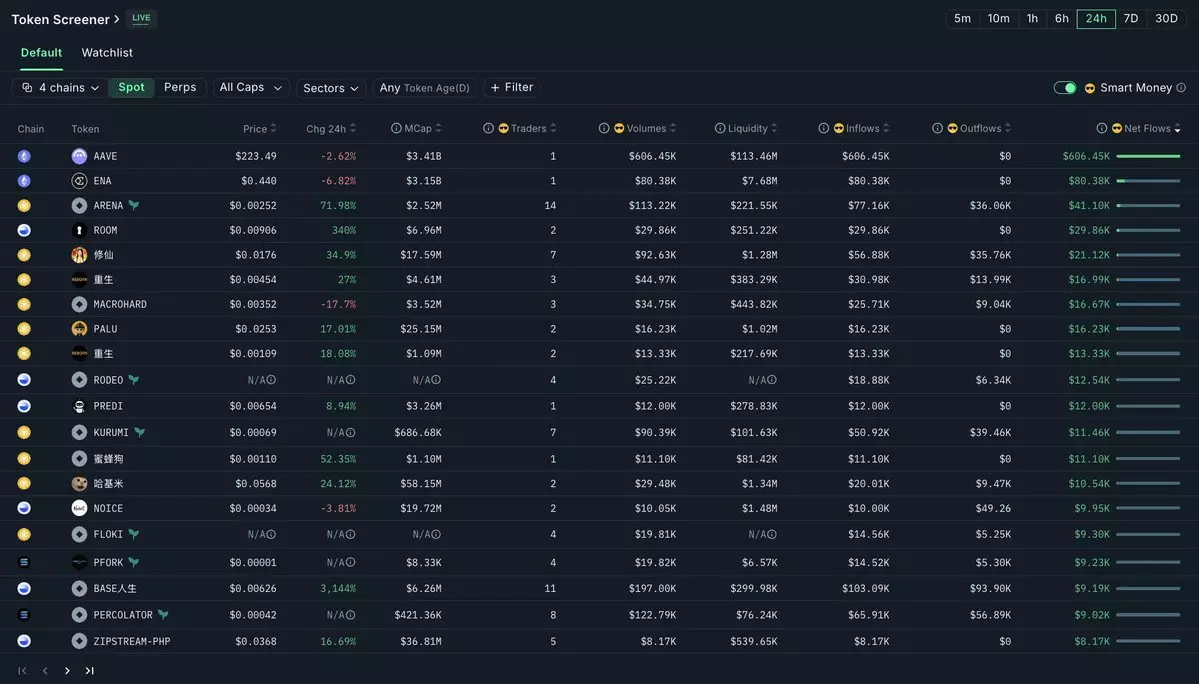1199x684 pixels.
Task: Click the info icon beside Smart Money
Action: (1181, 88)
